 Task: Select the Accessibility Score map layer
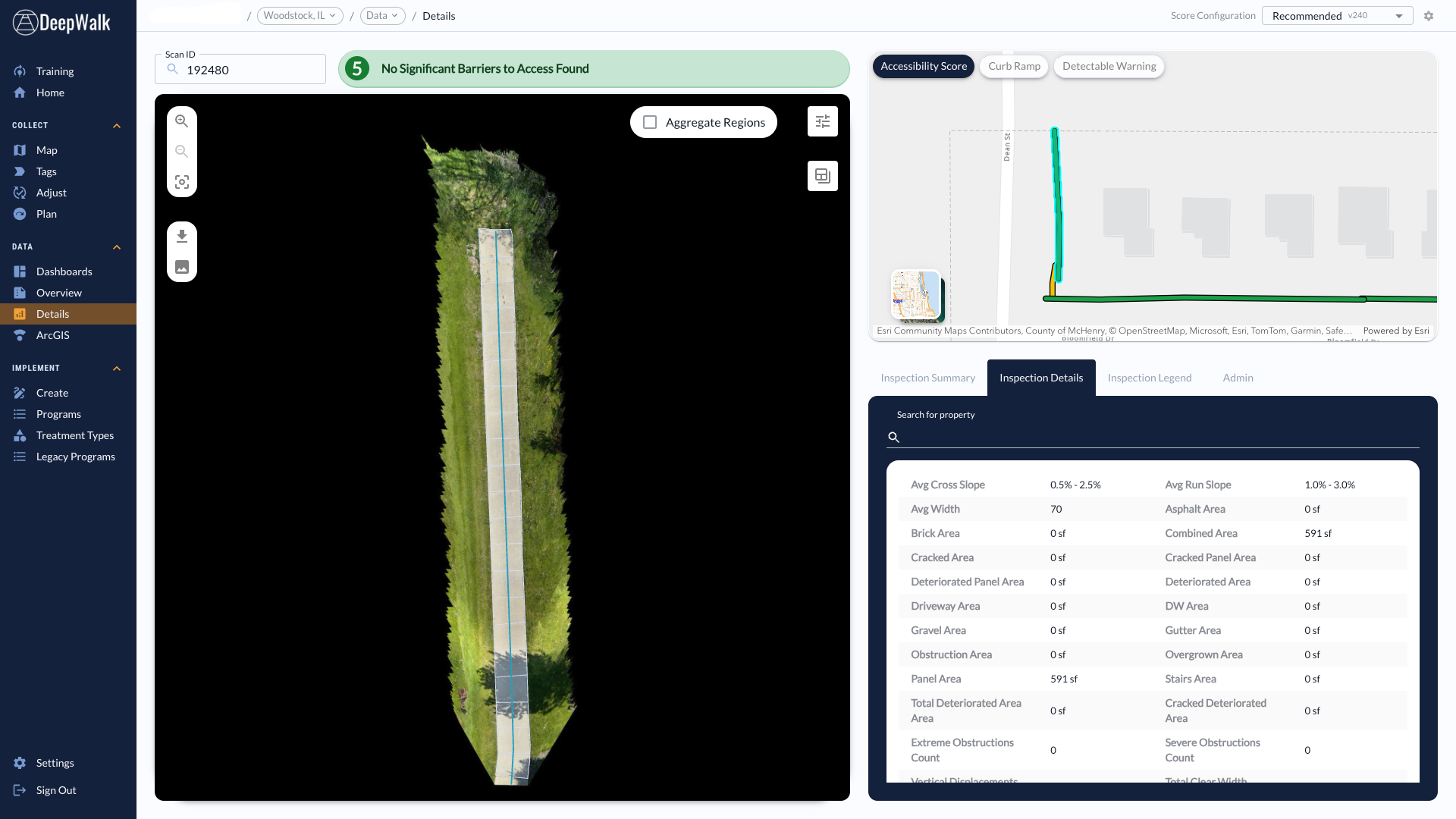pos(924,67)
